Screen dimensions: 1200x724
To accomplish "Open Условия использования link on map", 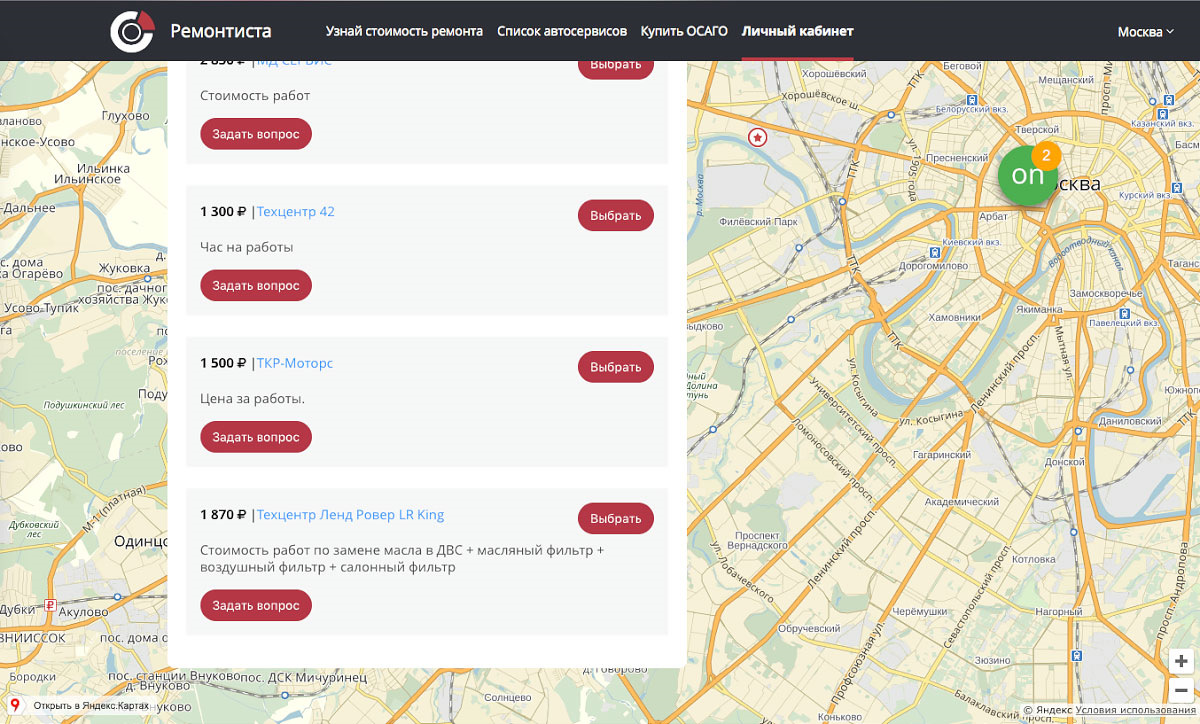I will (x=1135, y=710).
